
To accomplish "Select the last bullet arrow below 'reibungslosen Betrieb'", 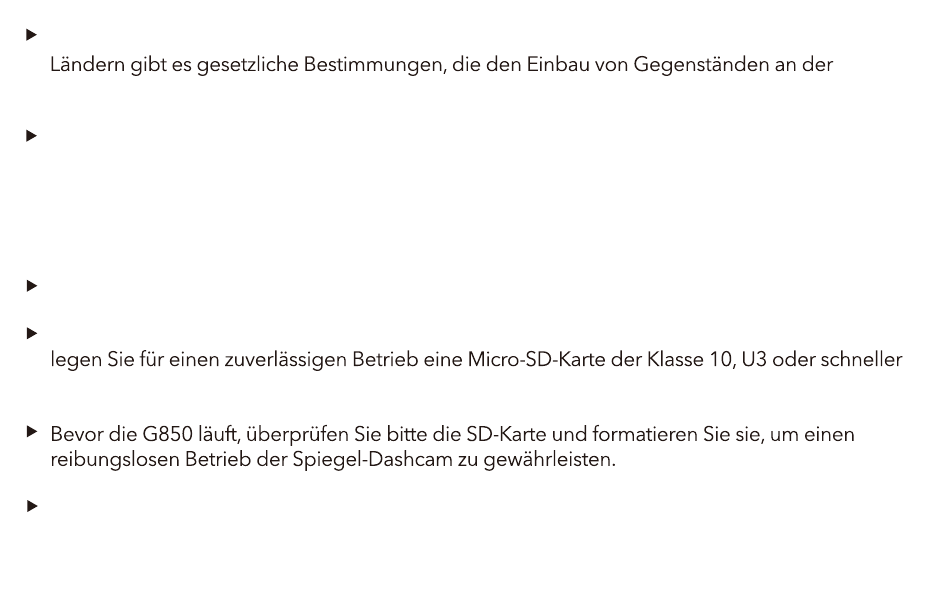I will 32,506.
